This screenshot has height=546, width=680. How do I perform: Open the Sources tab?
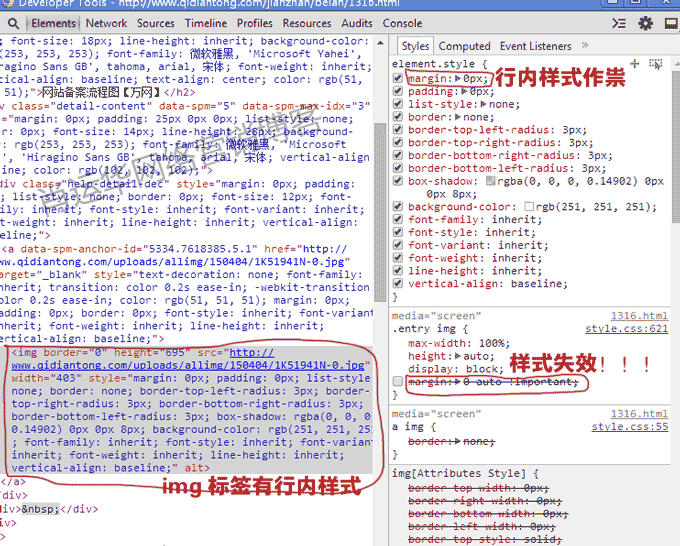(x=156, y=23)
